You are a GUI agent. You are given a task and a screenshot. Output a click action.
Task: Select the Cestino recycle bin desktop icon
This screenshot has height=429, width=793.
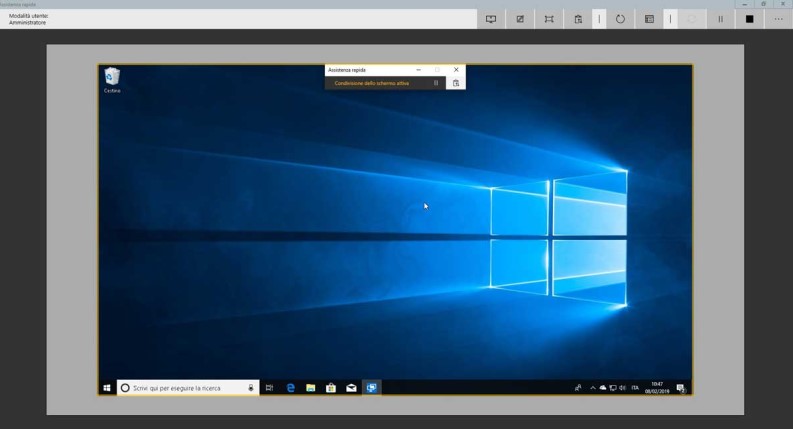112,80
